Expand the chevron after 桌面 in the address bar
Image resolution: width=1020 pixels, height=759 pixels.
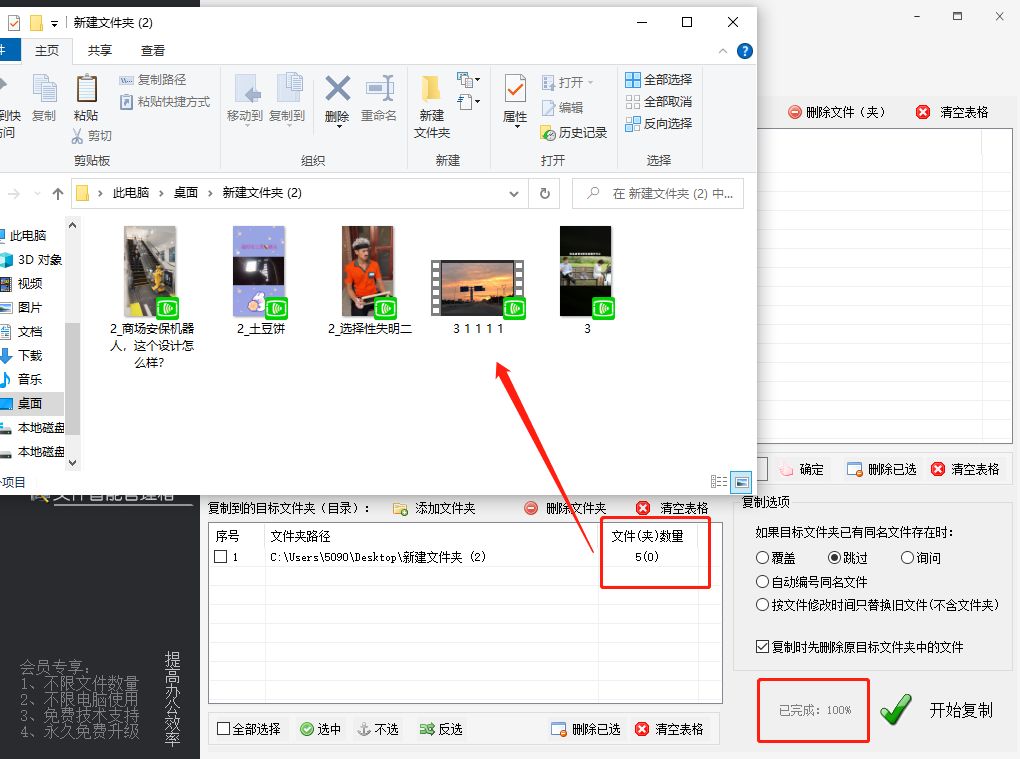[x=210, y=193]
